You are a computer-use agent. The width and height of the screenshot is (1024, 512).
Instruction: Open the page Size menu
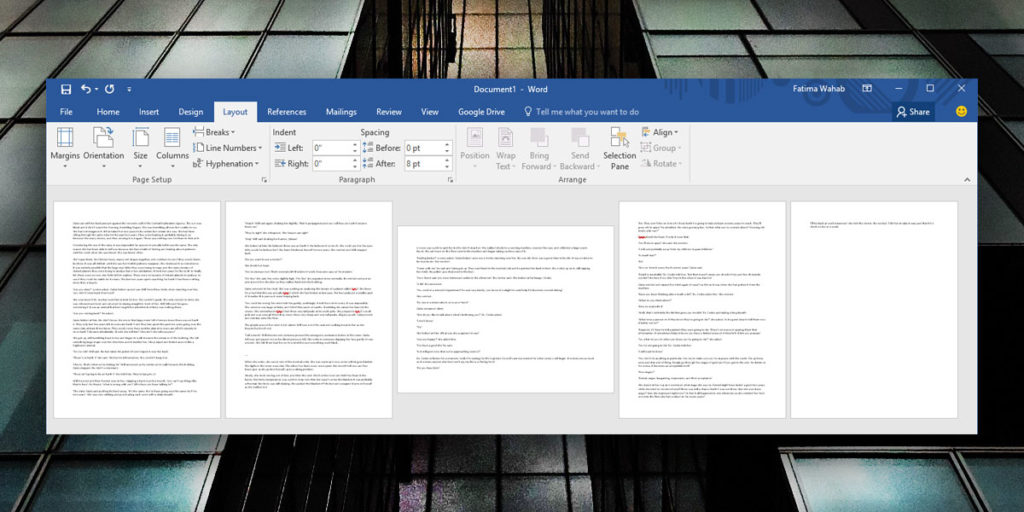click(x=140, y=144)
